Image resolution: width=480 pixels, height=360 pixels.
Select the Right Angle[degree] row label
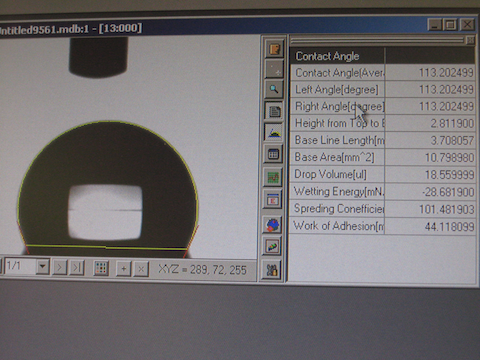coord(339,106)
